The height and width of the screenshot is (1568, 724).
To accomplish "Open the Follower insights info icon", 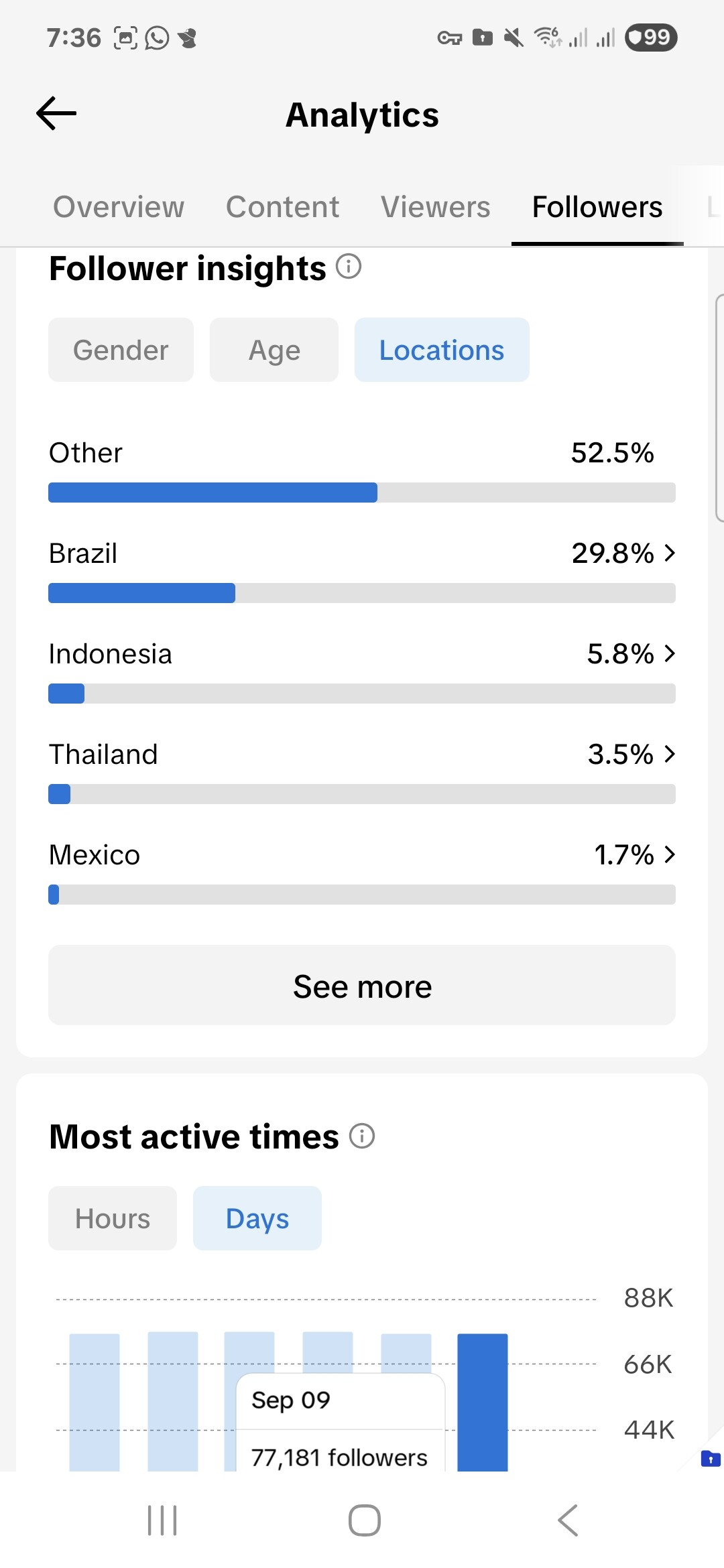I will click(349, 267).
